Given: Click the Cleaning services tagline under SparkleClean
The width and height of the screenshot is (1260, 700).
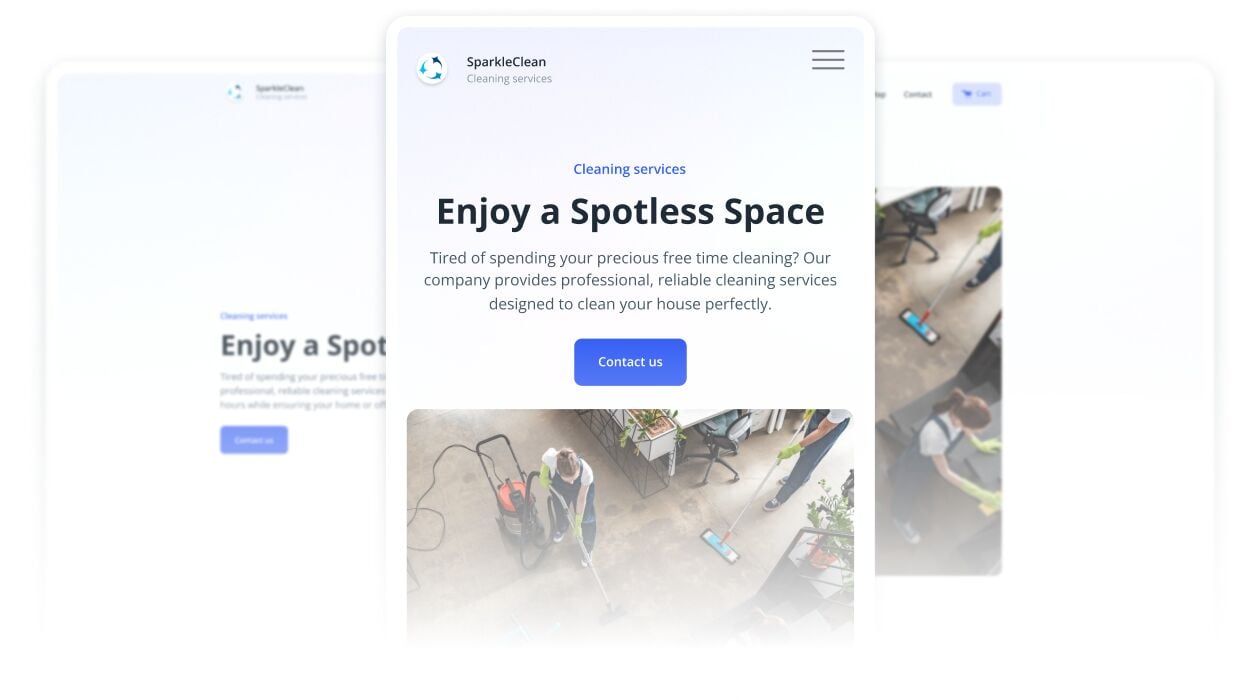Looking at the screenshot, I should point(509,79).
